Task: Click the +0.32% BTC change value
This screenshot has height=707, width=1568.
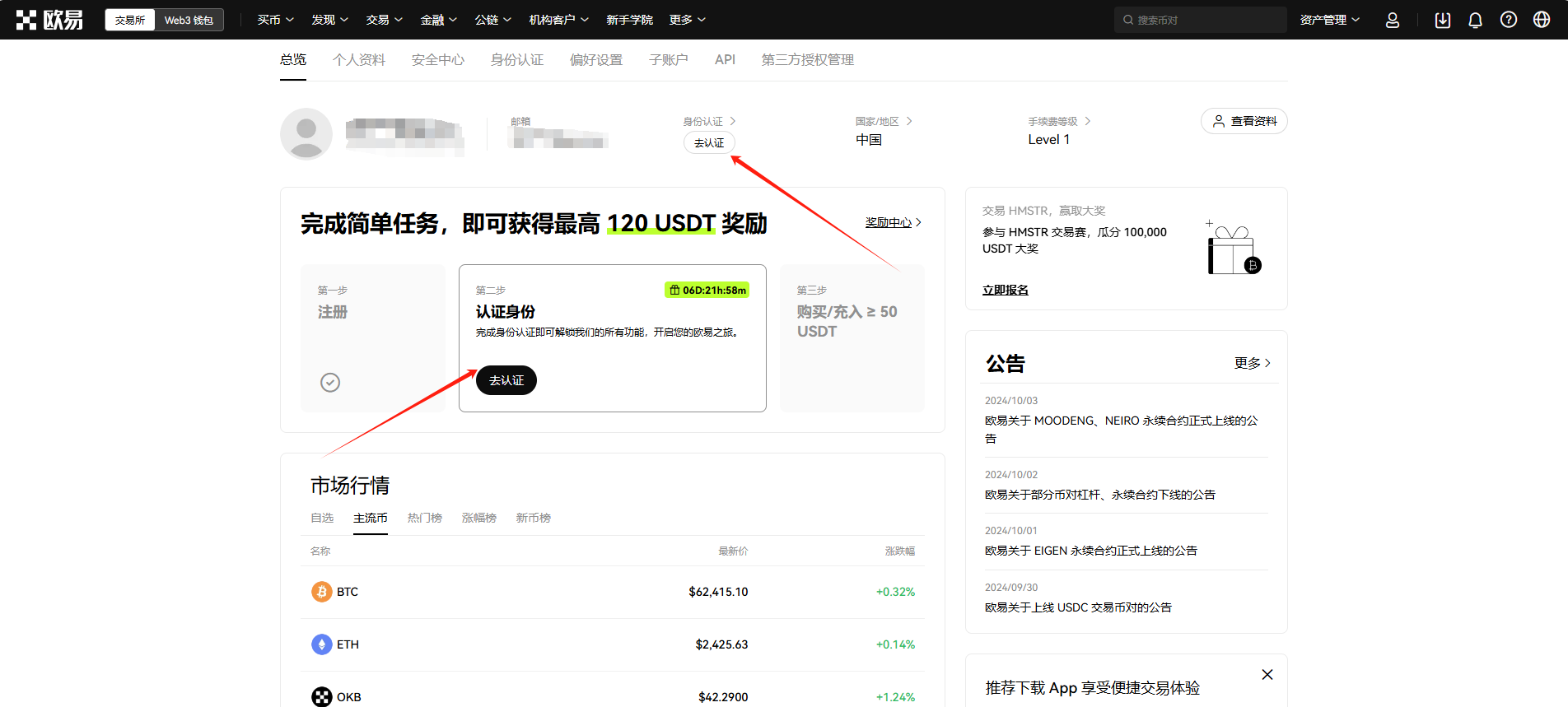Action: (895, 592)
